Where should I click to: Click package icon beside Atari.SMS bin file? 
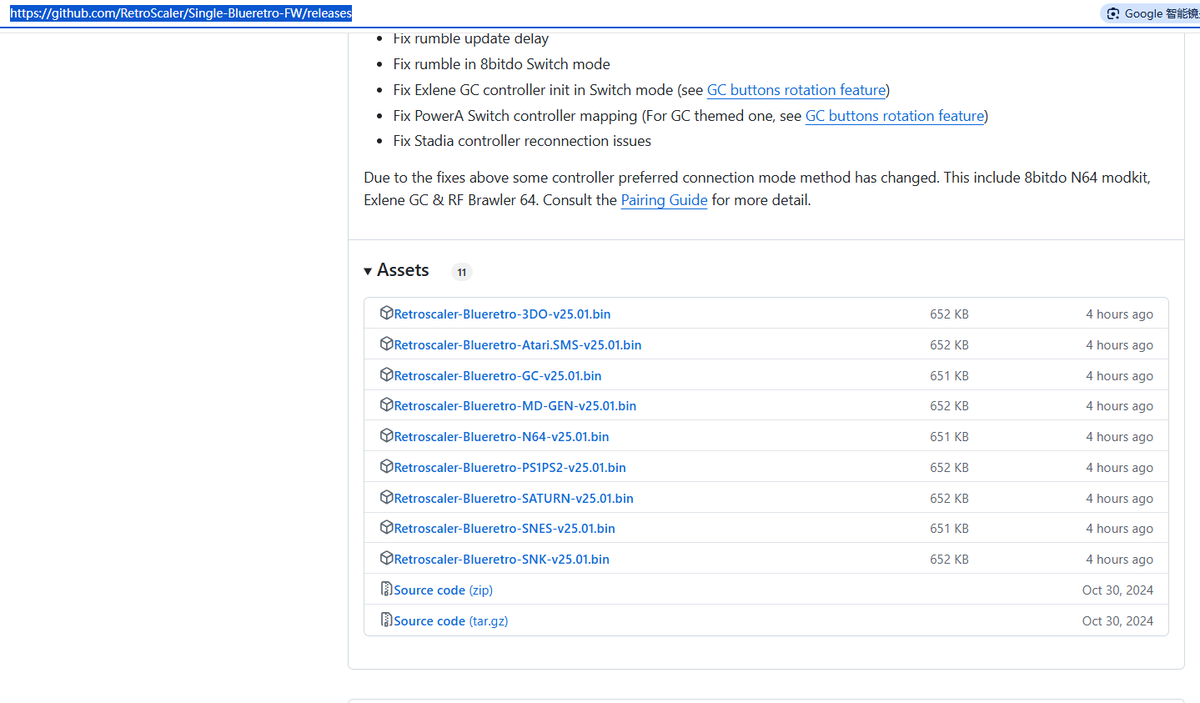pyautogui.click(x=386, y=344)
